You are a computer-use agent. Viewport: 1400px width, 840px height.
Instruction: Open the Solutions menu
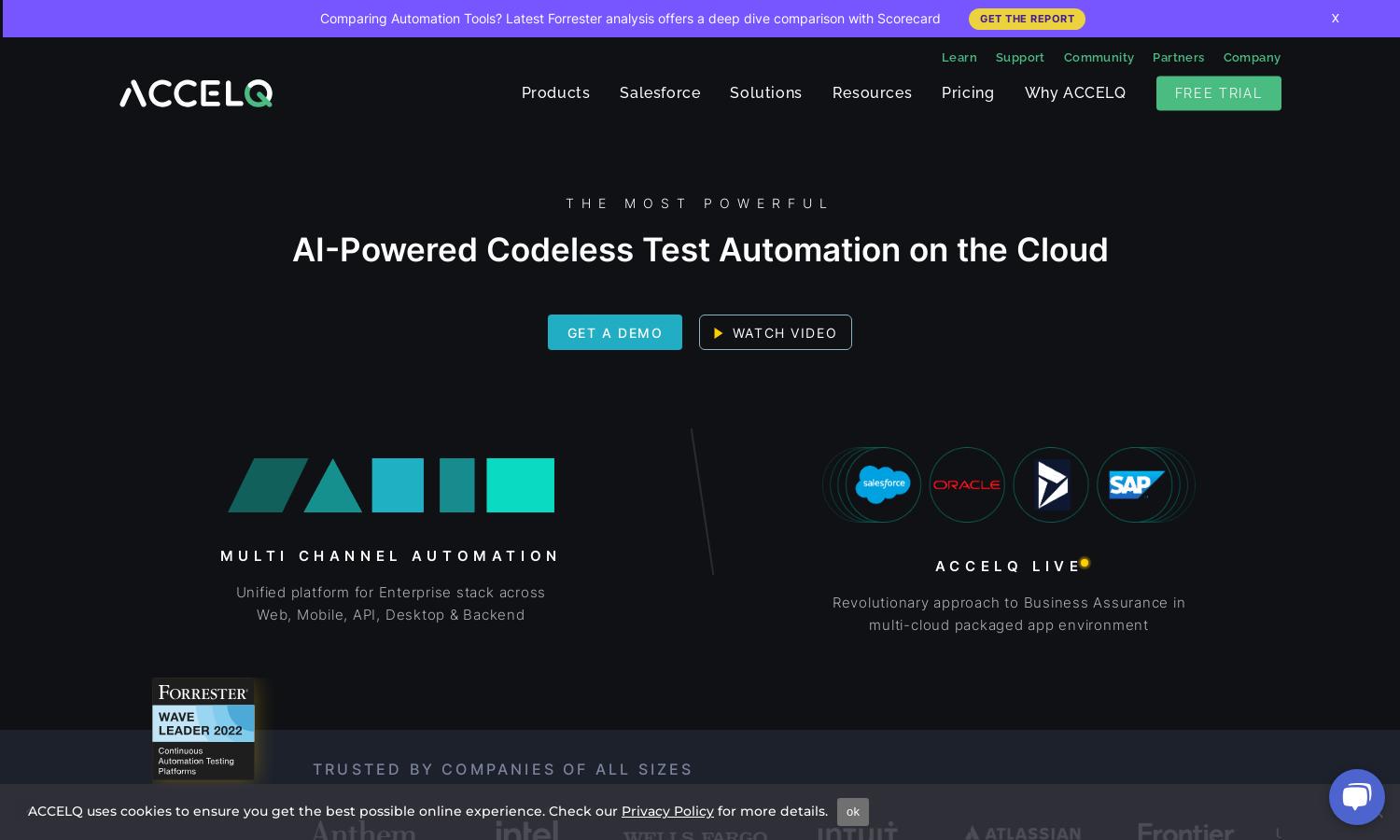point(765,92)
